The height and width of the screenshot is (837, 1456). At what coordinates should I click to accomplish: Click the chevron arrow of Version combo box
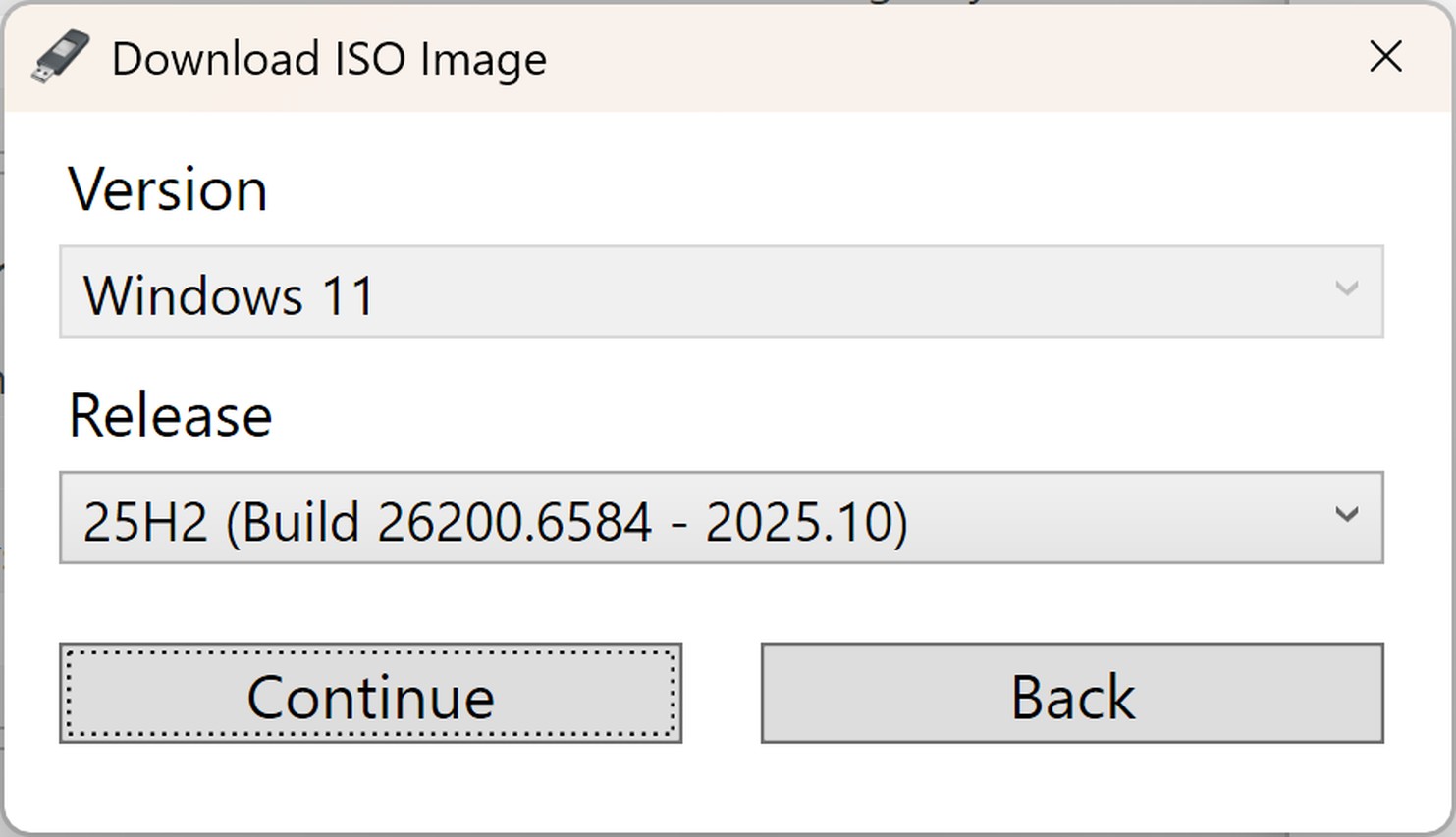[x=1346, y=288]
